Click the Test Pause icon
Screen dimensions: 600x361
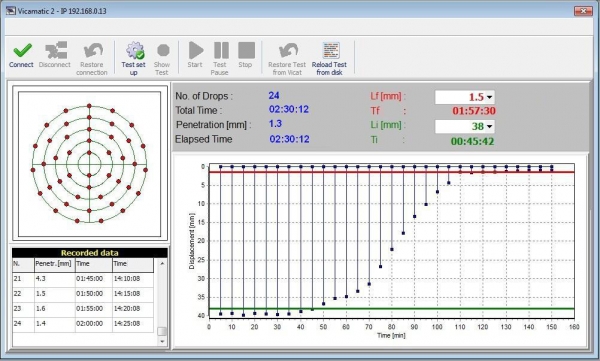221,50
